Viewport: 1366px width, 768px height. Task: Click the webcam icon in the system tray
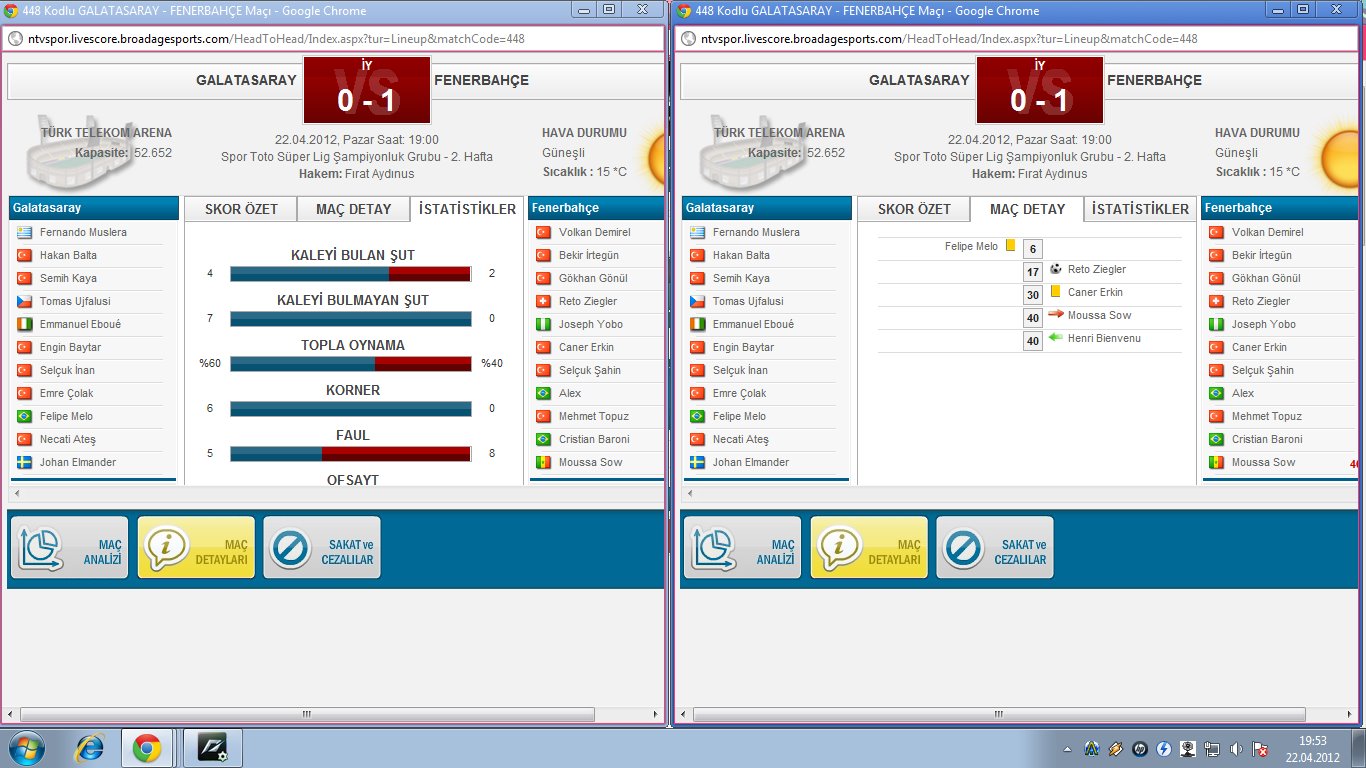click(x=1188, y=748)
